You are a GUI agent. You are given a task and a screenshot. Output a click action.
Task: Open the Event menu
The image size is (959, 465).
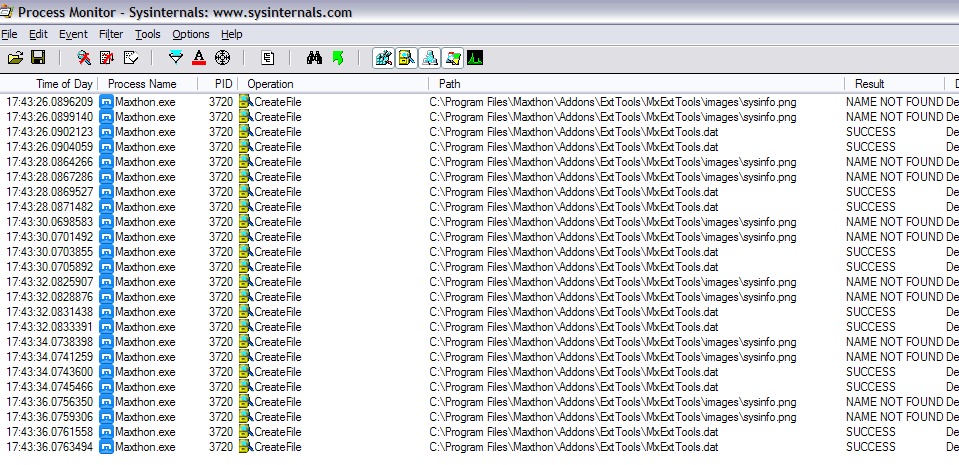[73, 34]
